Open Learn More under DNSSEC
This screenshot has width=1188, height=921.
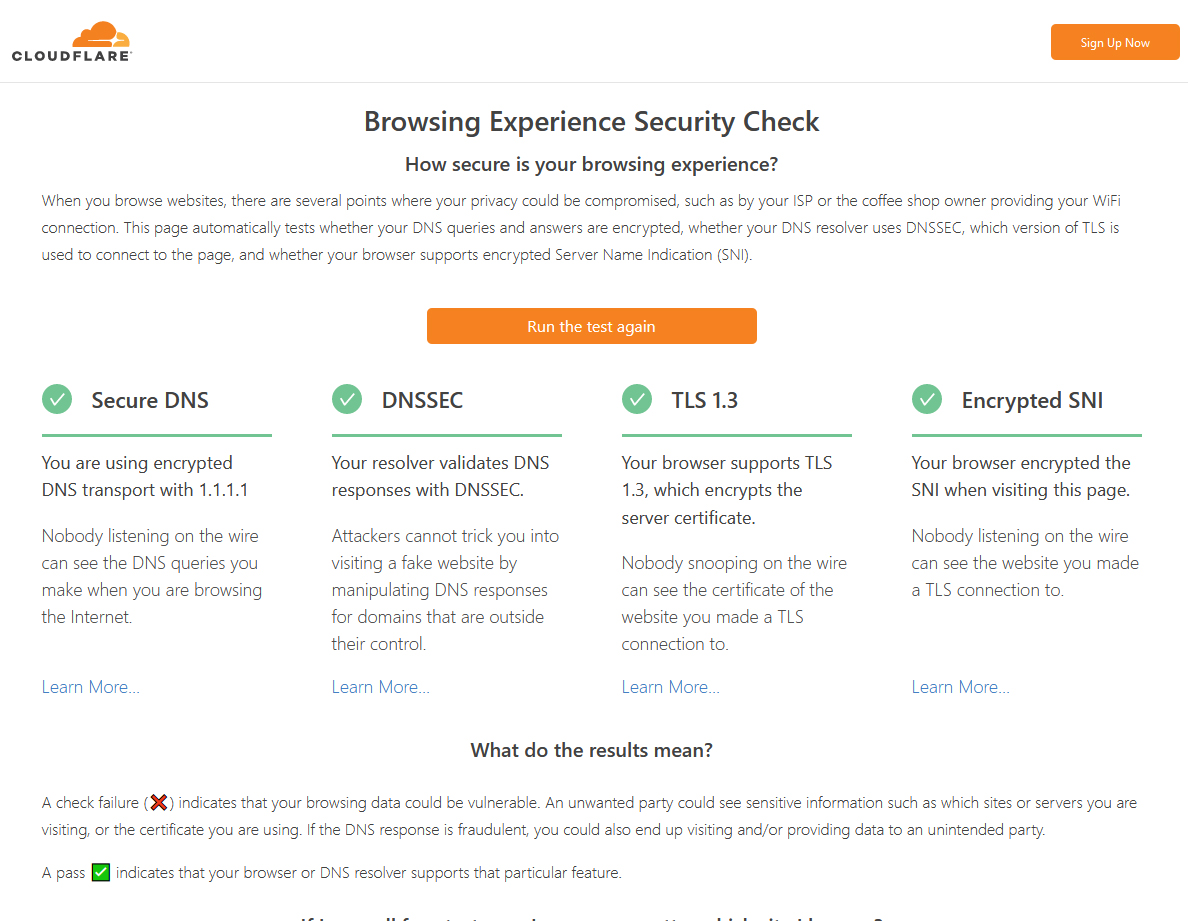381,687
